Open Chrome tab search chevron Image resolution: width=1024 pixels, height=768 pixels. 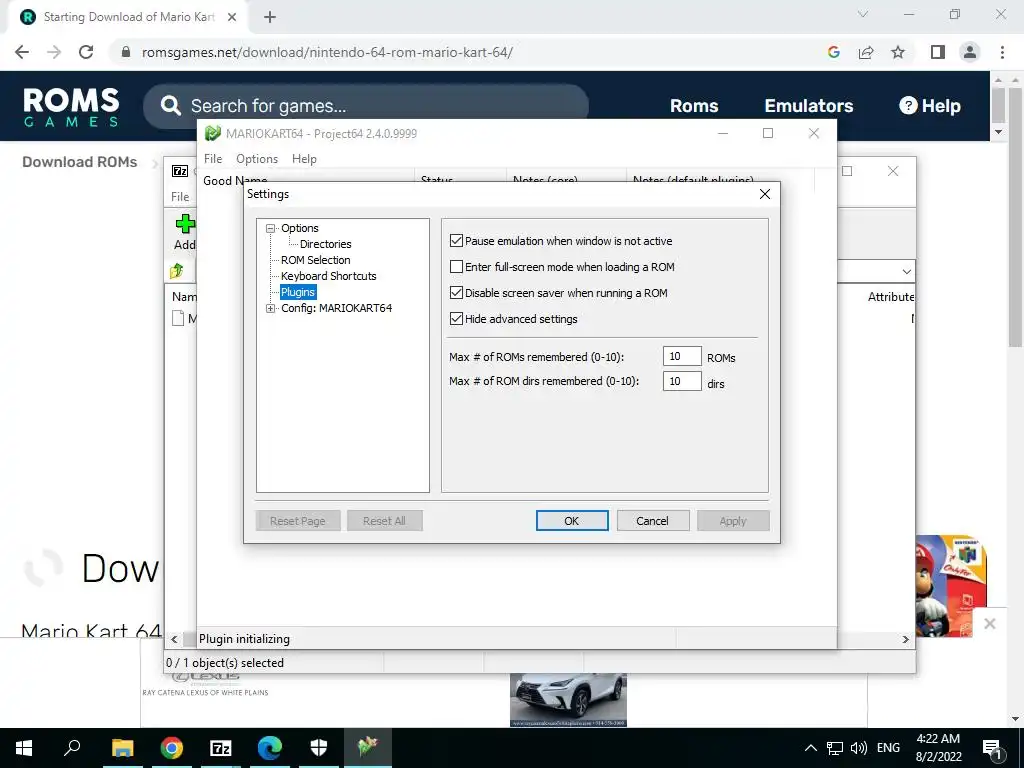tap(863, 14)
